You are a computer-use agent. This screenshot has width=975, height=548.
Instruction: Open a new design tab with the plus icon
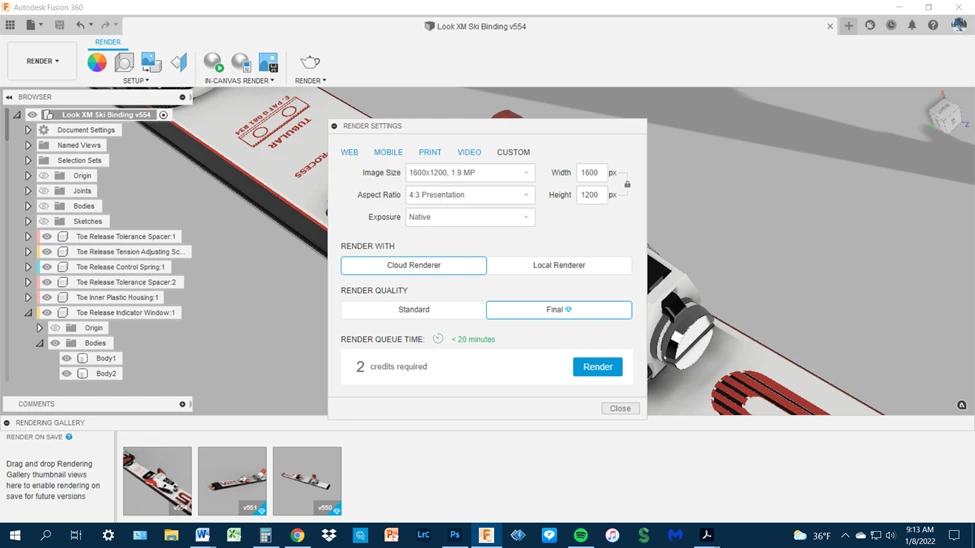[849, 26]
